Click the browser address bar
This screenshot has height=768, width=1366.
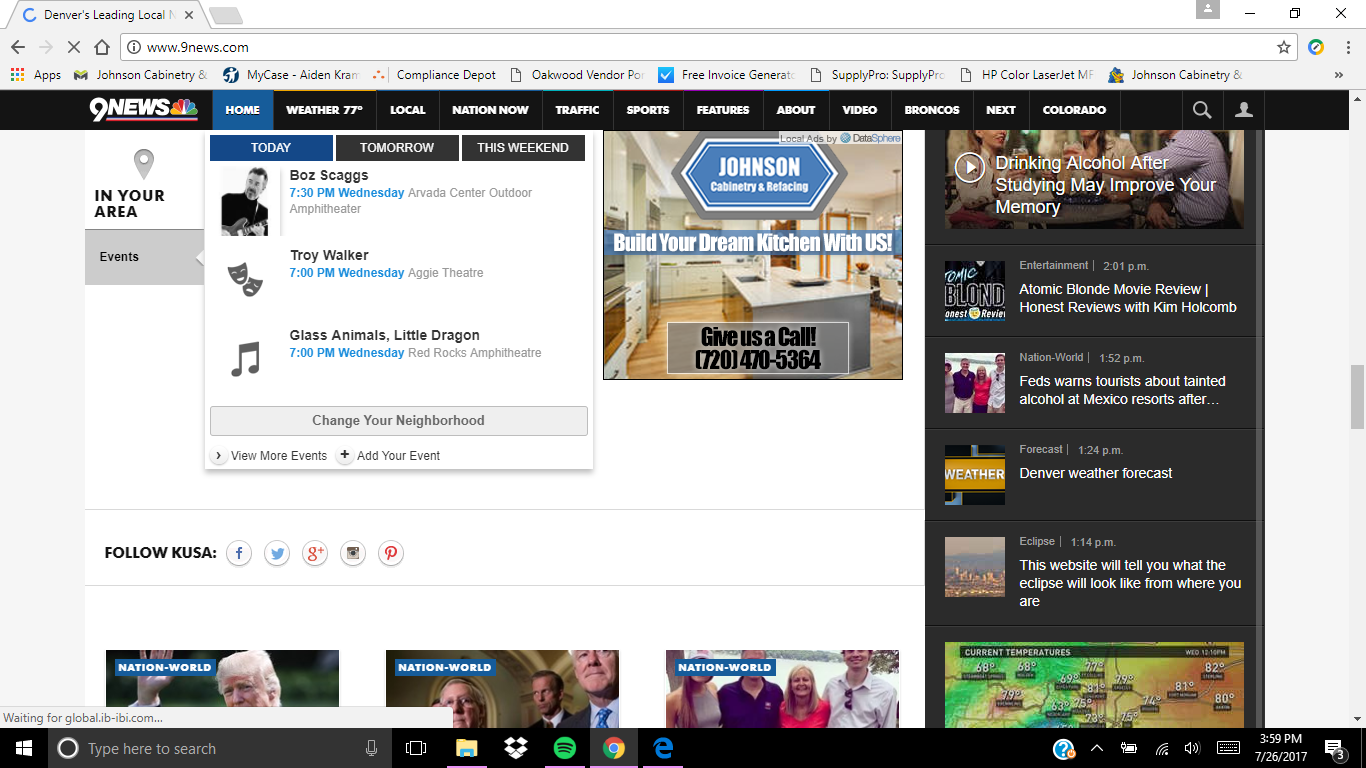click(x=707, y=47)
